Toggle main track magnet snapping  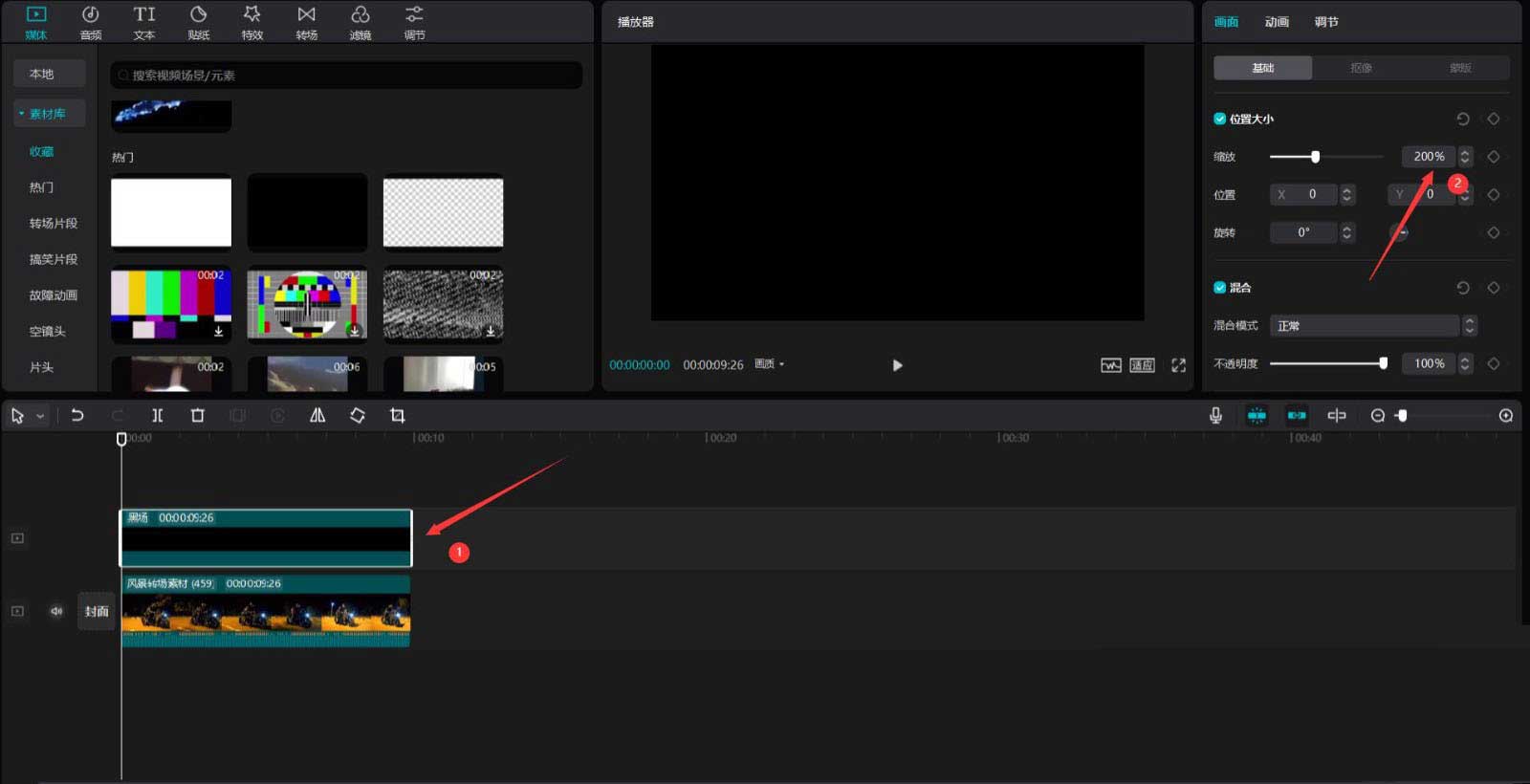point(1257,415)
